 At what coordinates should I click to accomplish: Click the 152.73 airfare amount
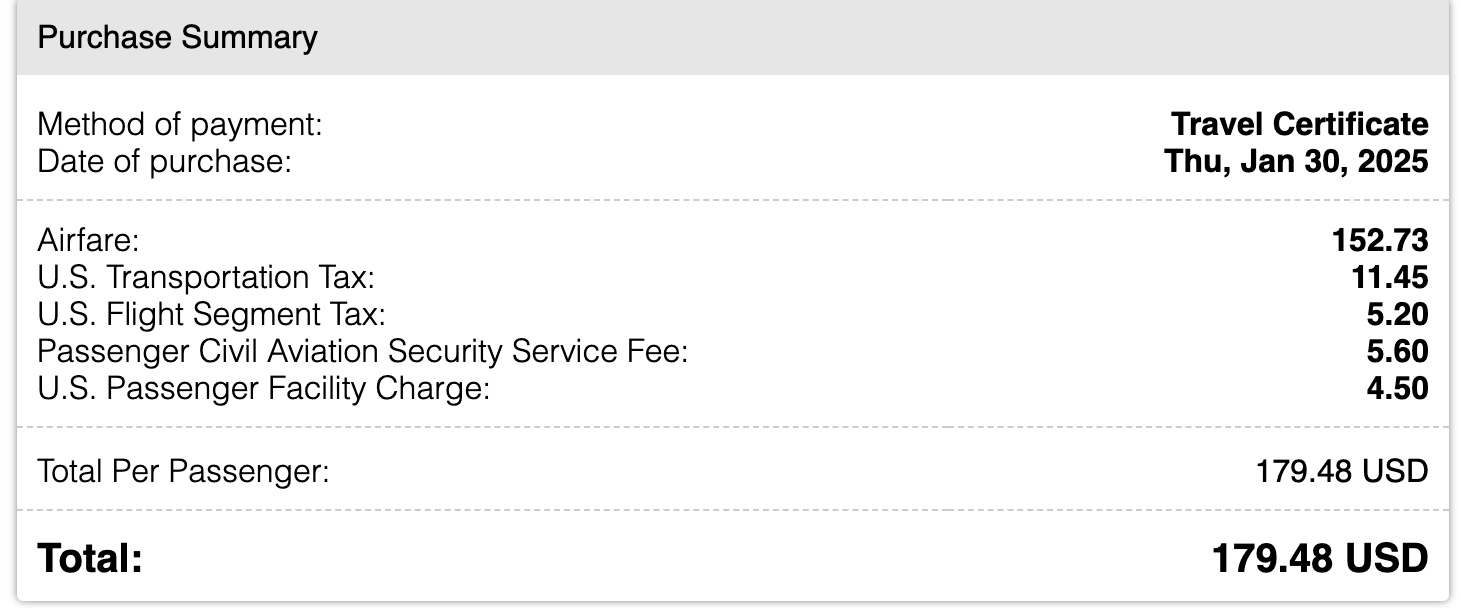[1380, 240]
